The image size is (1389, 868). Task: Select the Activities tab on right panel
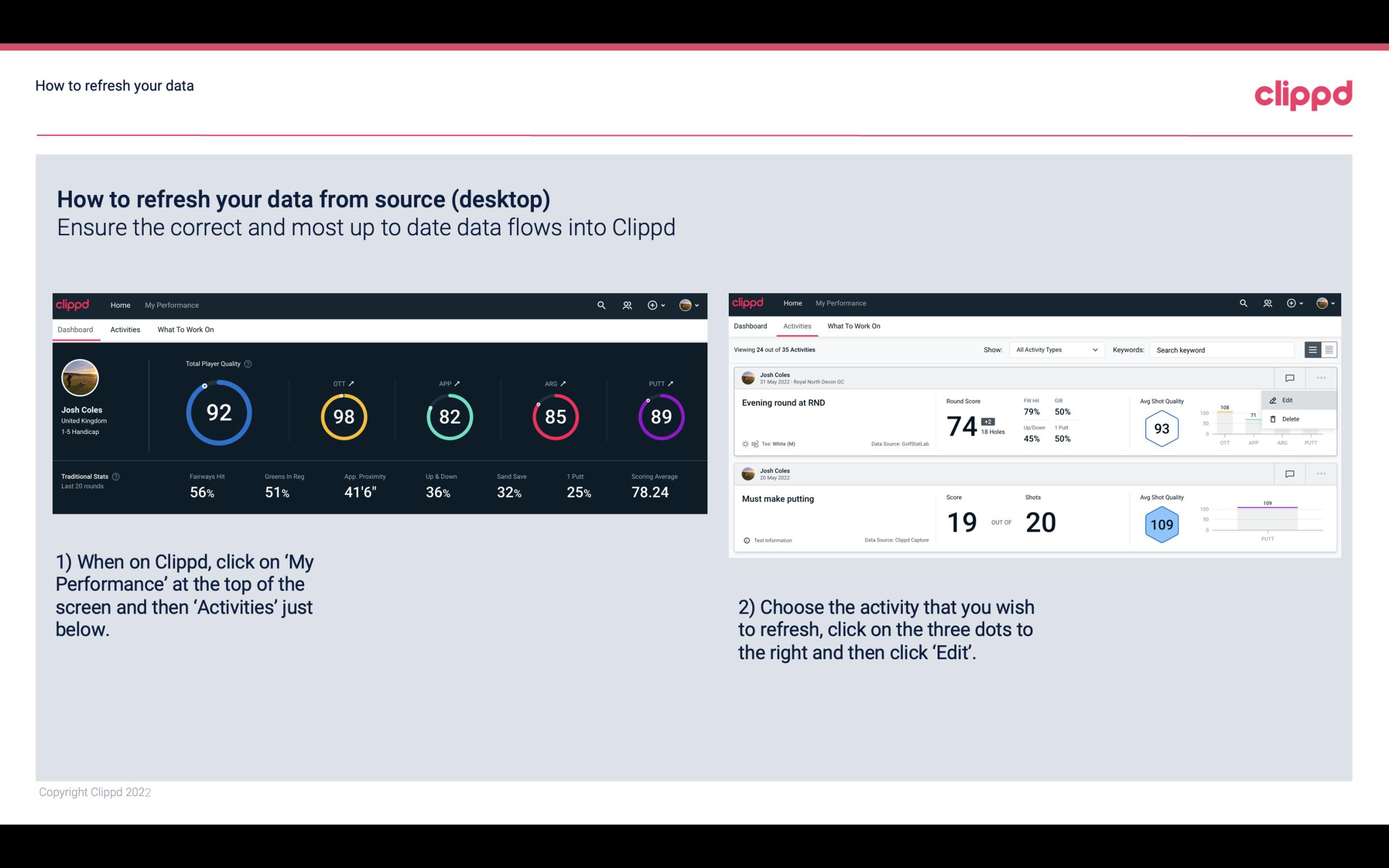click(x=797, y=326)
